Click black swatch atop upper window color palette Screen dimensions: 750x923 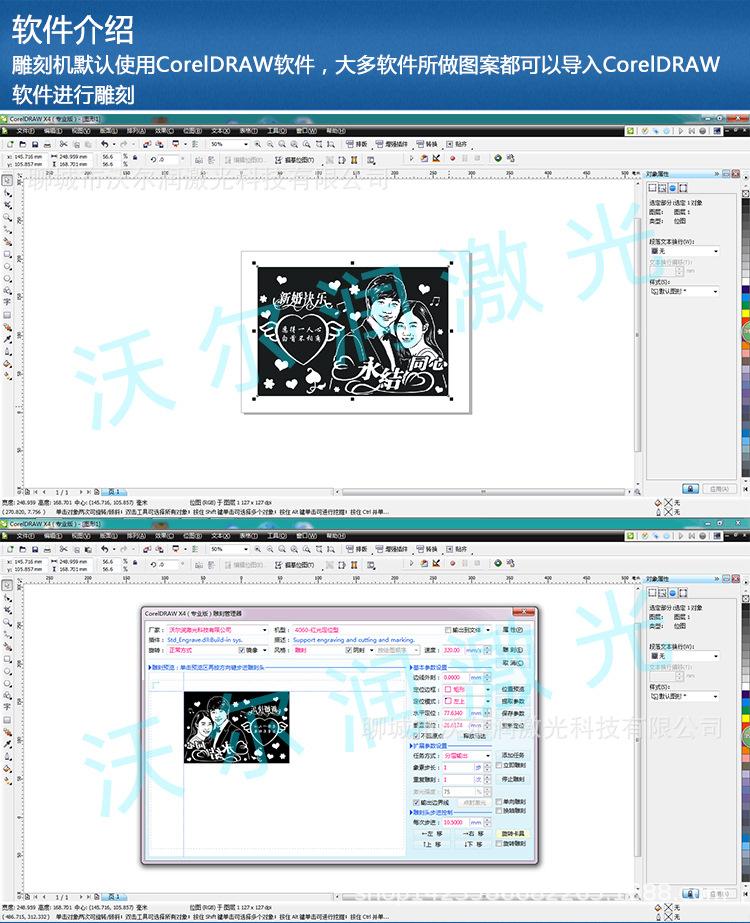746,204
